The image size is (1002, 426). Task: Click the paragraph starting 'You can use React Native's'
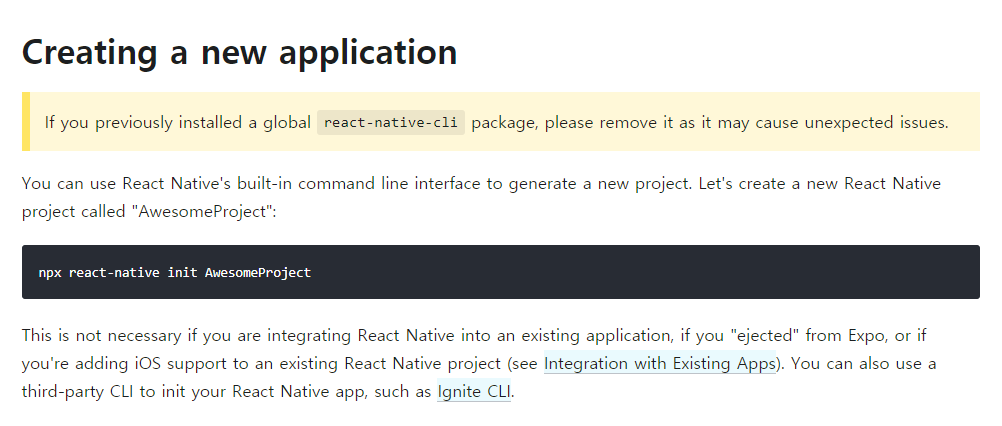(481, 197)
